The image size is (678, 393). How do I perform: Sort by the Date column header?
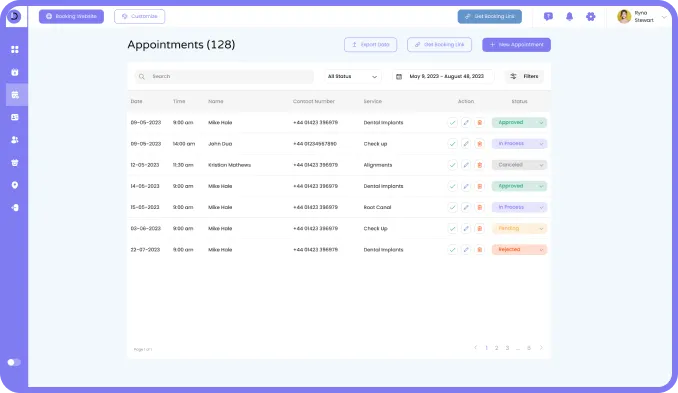(x=137, y=102)
